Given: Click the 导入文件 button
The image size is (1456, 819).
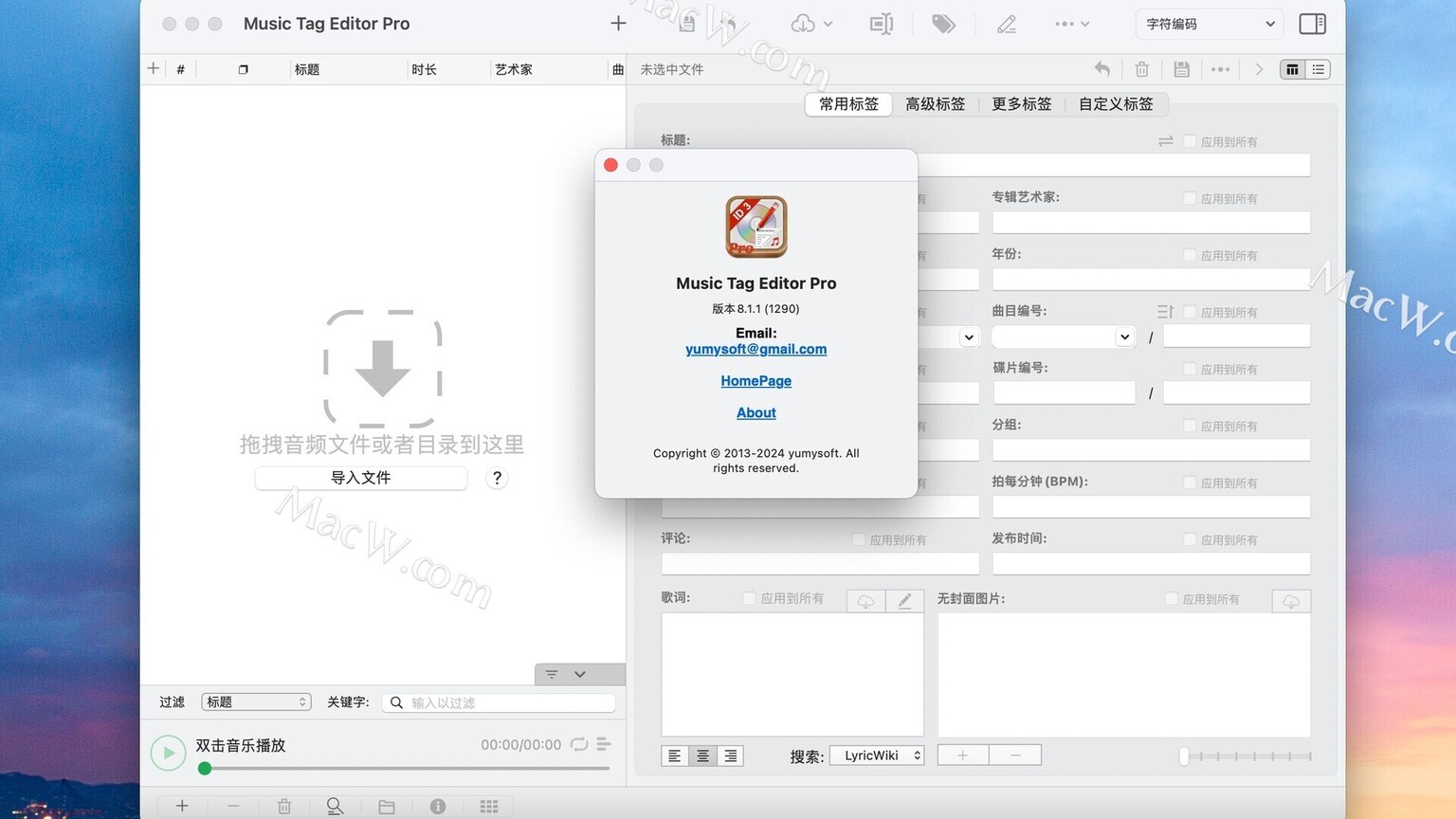Looking at the screenshot, I should pos(361,478).
